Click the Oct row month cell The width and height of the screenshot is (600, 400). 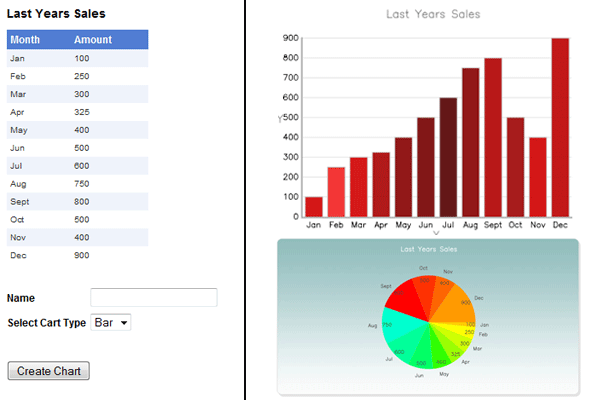click(17, 219)
